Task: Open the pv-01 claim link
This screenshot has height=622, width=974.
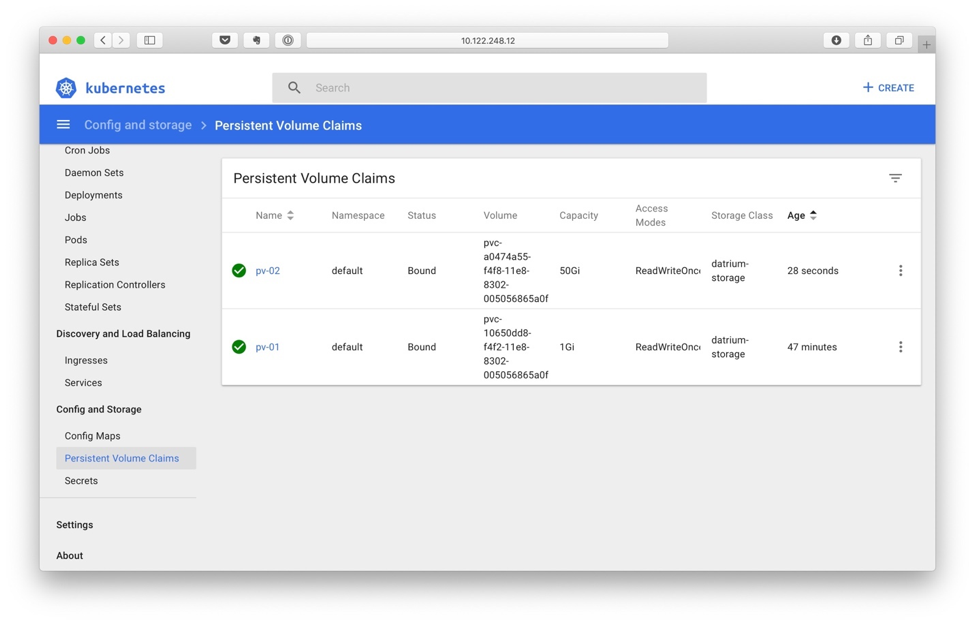Action: click(267, 347)
